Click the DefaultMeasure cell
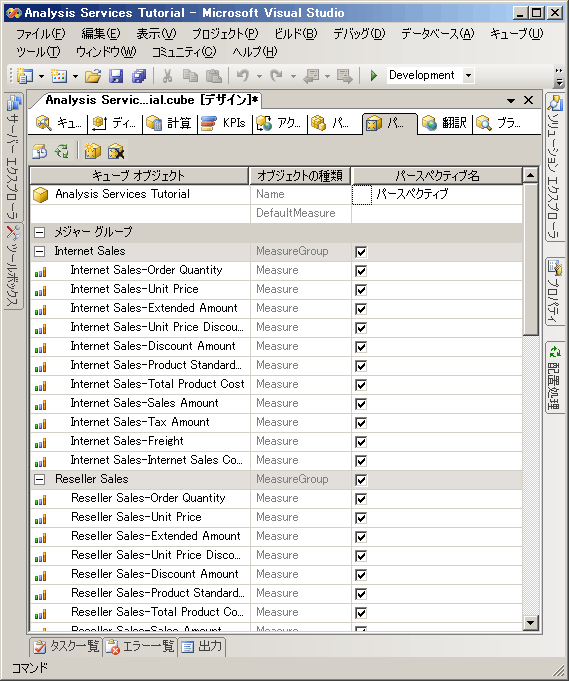This screenshot has width=569, height=681. 301,213
